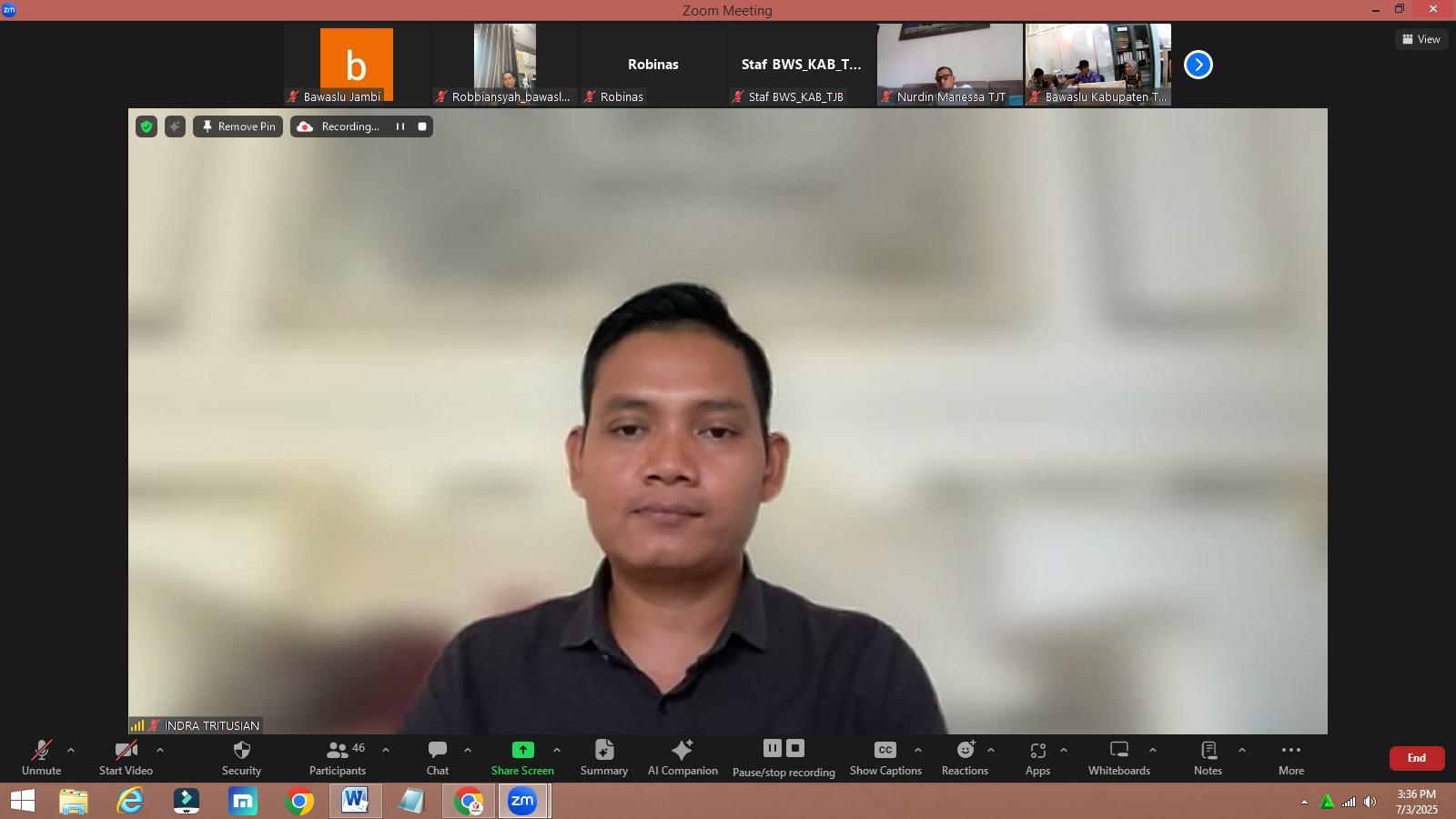Screen dimensions: 1456x819
Task: Open the Notes icon
Action: (1208, 751)
